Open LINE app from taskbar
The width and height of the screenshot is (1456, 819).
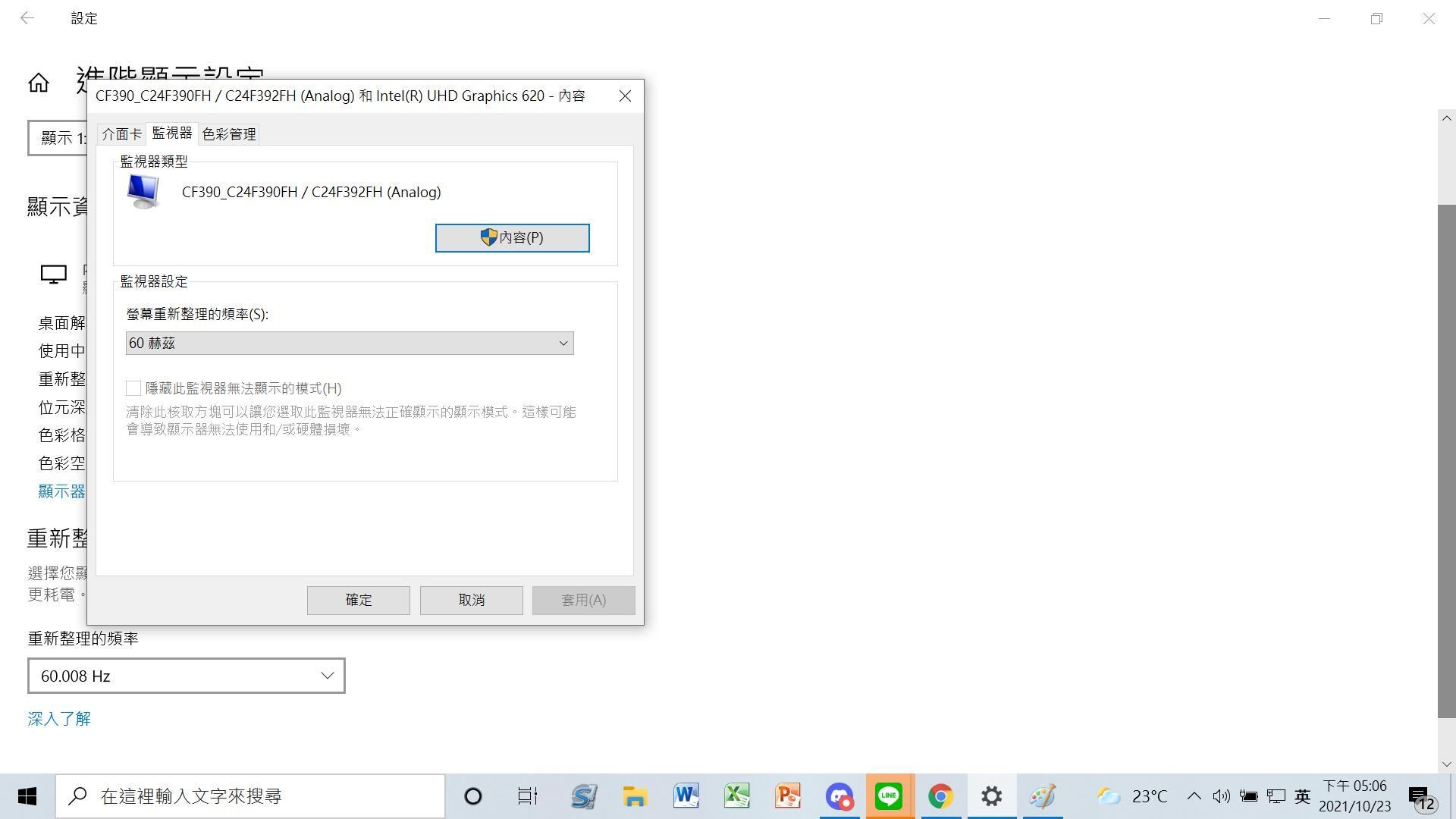889,796
